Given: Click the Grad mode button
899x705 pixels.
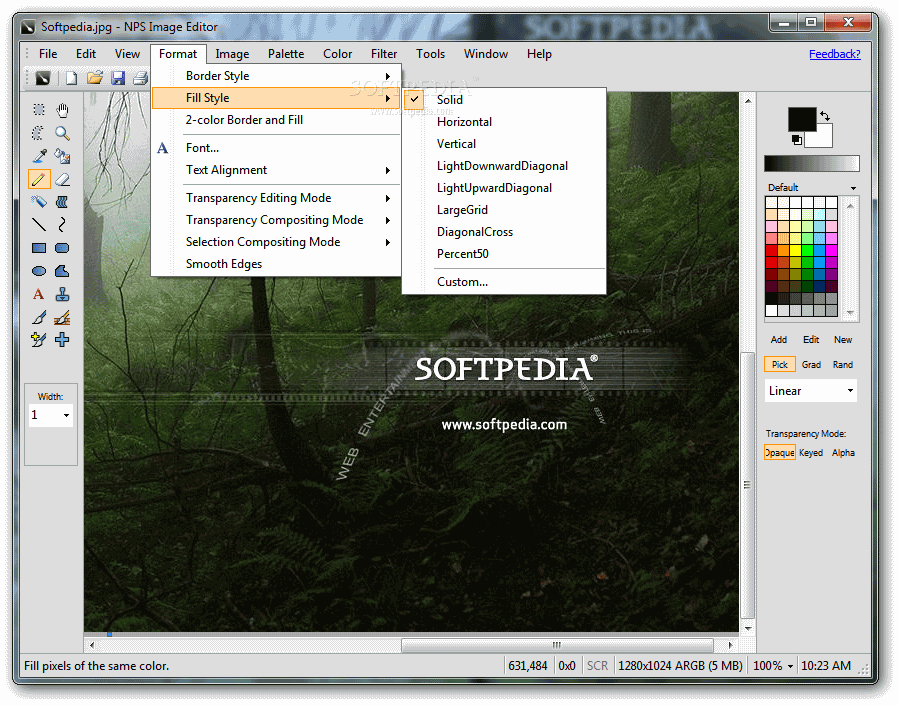Looking at the screenshot, I should (811, 365).
